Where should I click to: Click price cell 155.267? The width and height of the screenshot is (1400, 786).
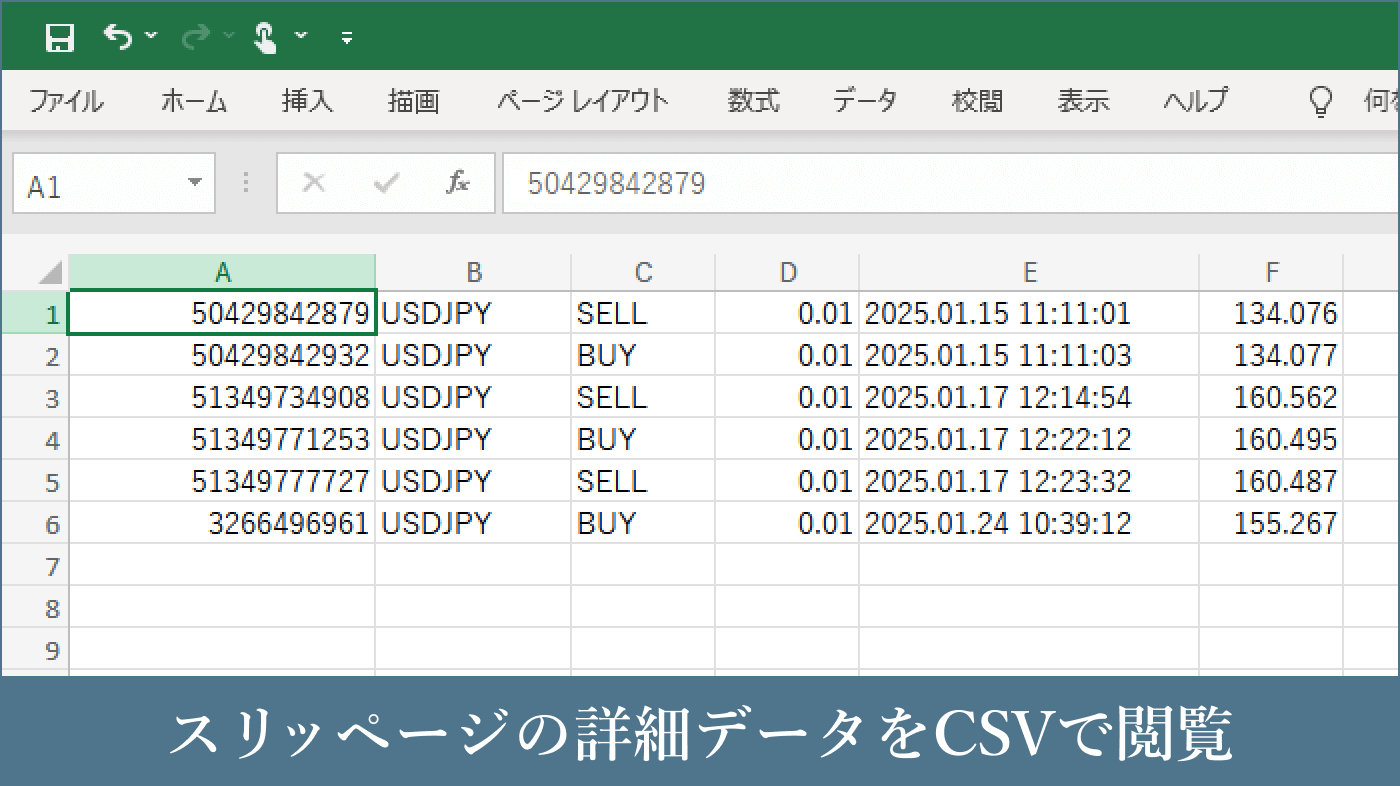[x=1271, y=523]
